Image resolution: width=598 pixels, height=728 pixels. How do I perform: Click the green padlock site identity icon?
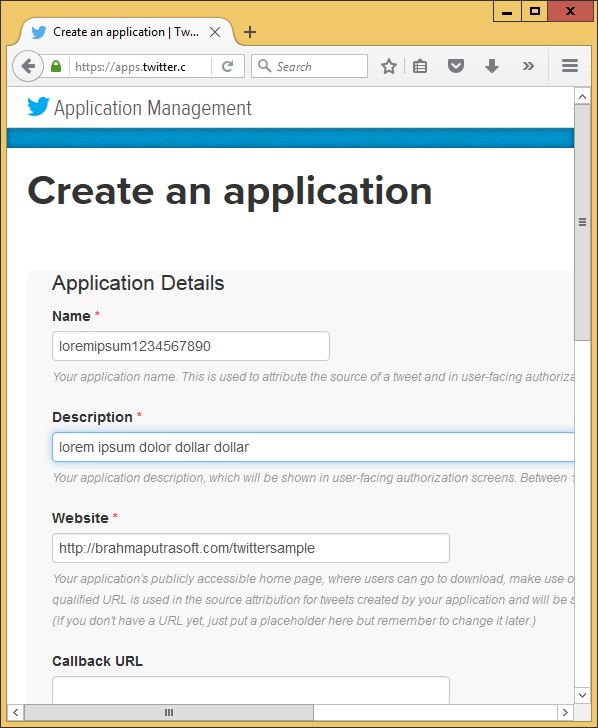[x=56, y=66]
